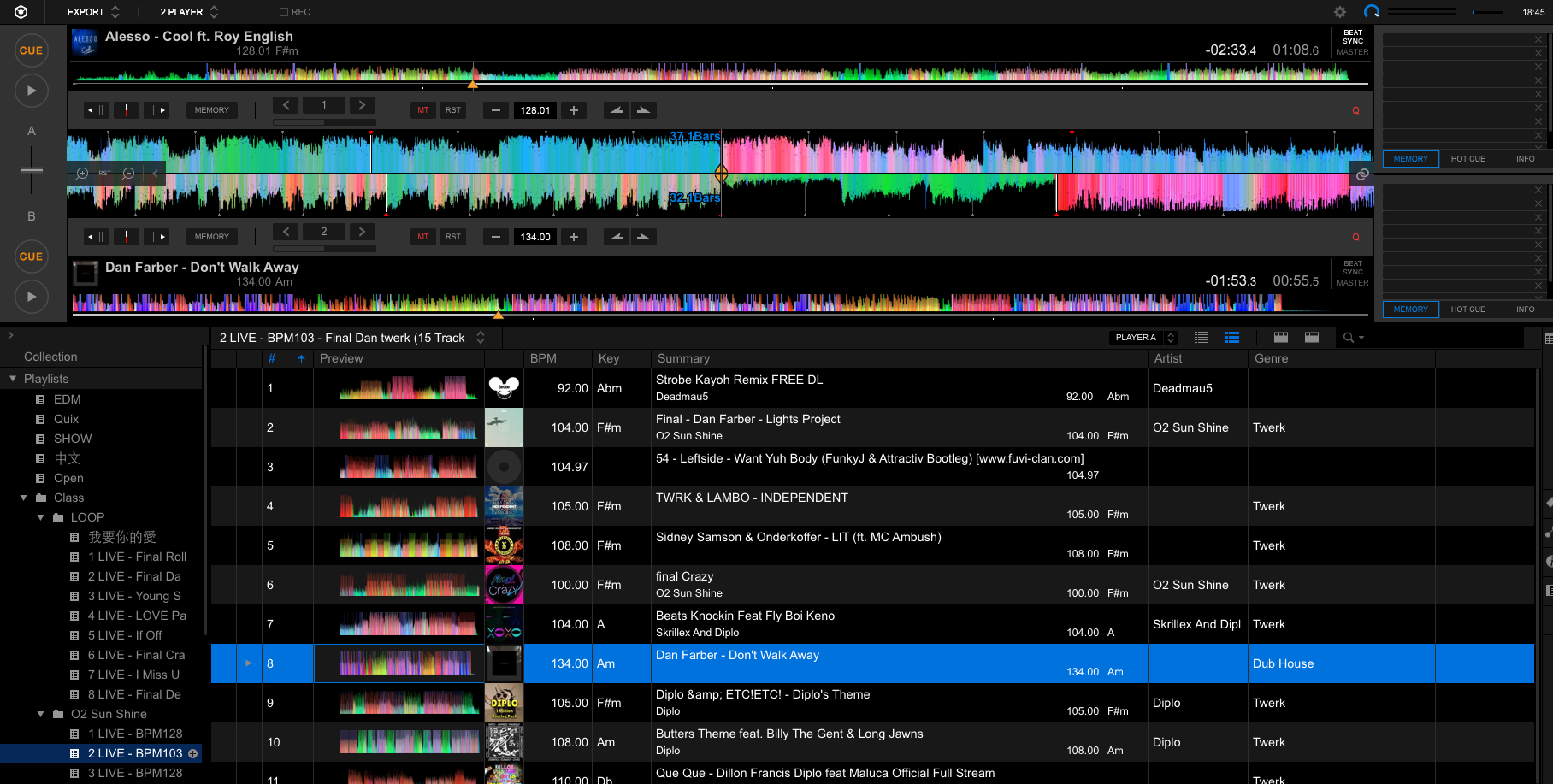Increase loop beat size on deck A
The height and width of the screenshot is (784, 1553).
[x=363, y=105]
